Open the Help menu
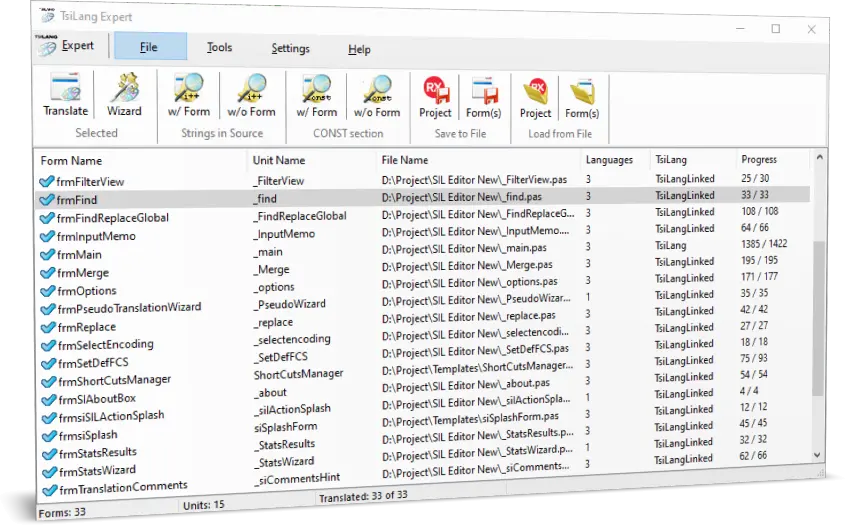The height and width of the screenshot is (525, 845). [359, 50]
